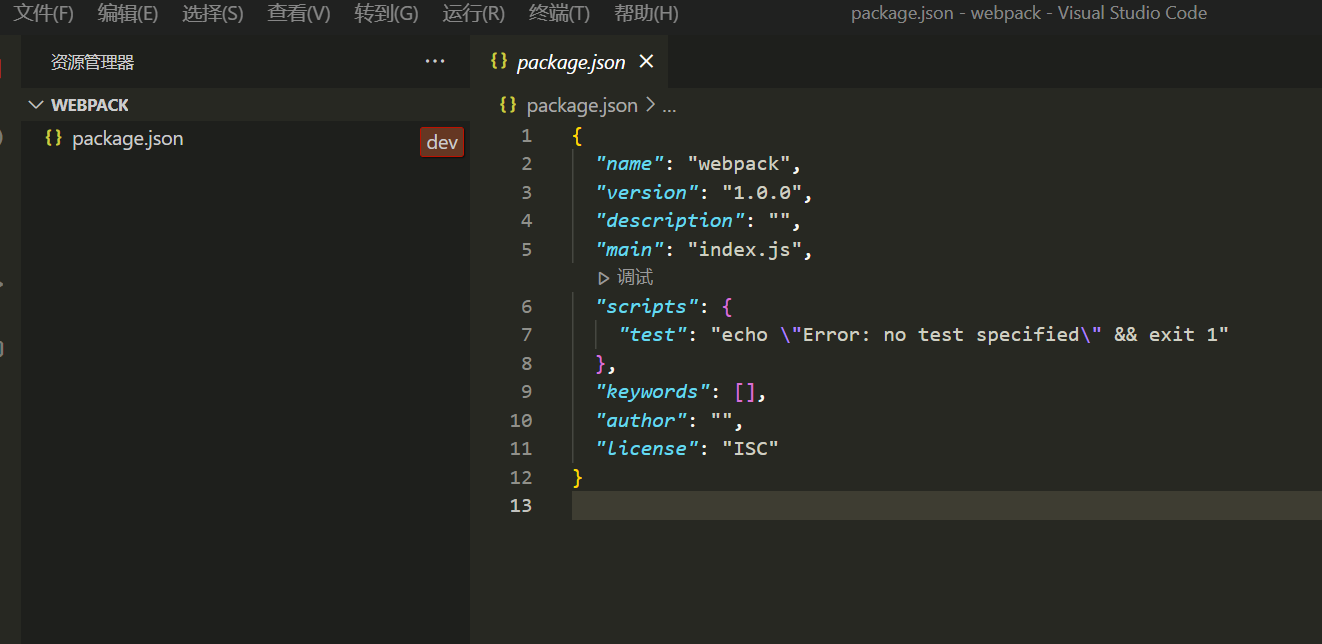
Task: Click the run triangle icon beside 调试
Action: (x=602, y=276)
